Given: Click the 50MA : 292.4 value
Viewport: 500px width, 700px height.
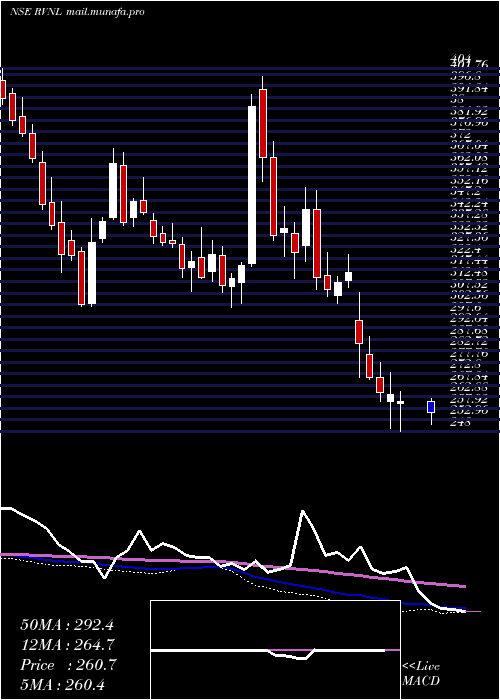Looking at the screenshot, I should (67, 625).
